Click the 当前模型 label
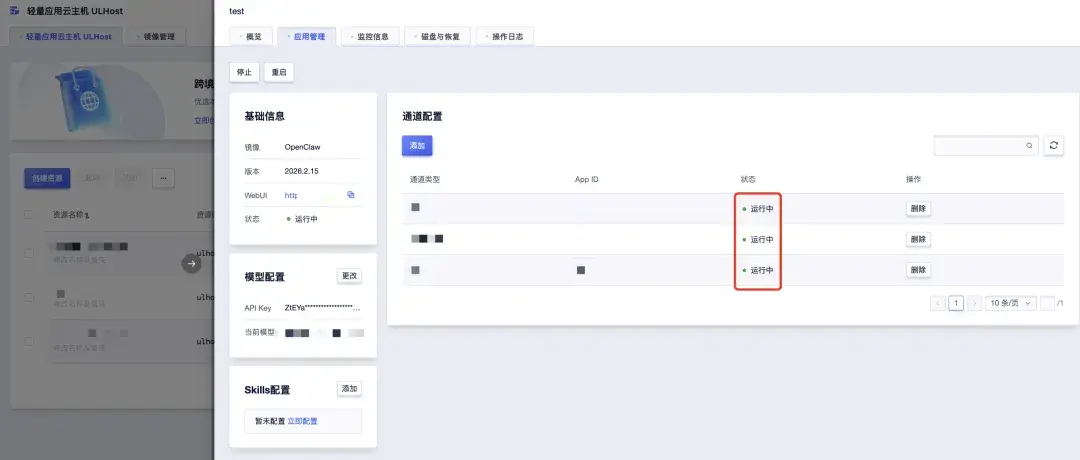 click(260, 333)
